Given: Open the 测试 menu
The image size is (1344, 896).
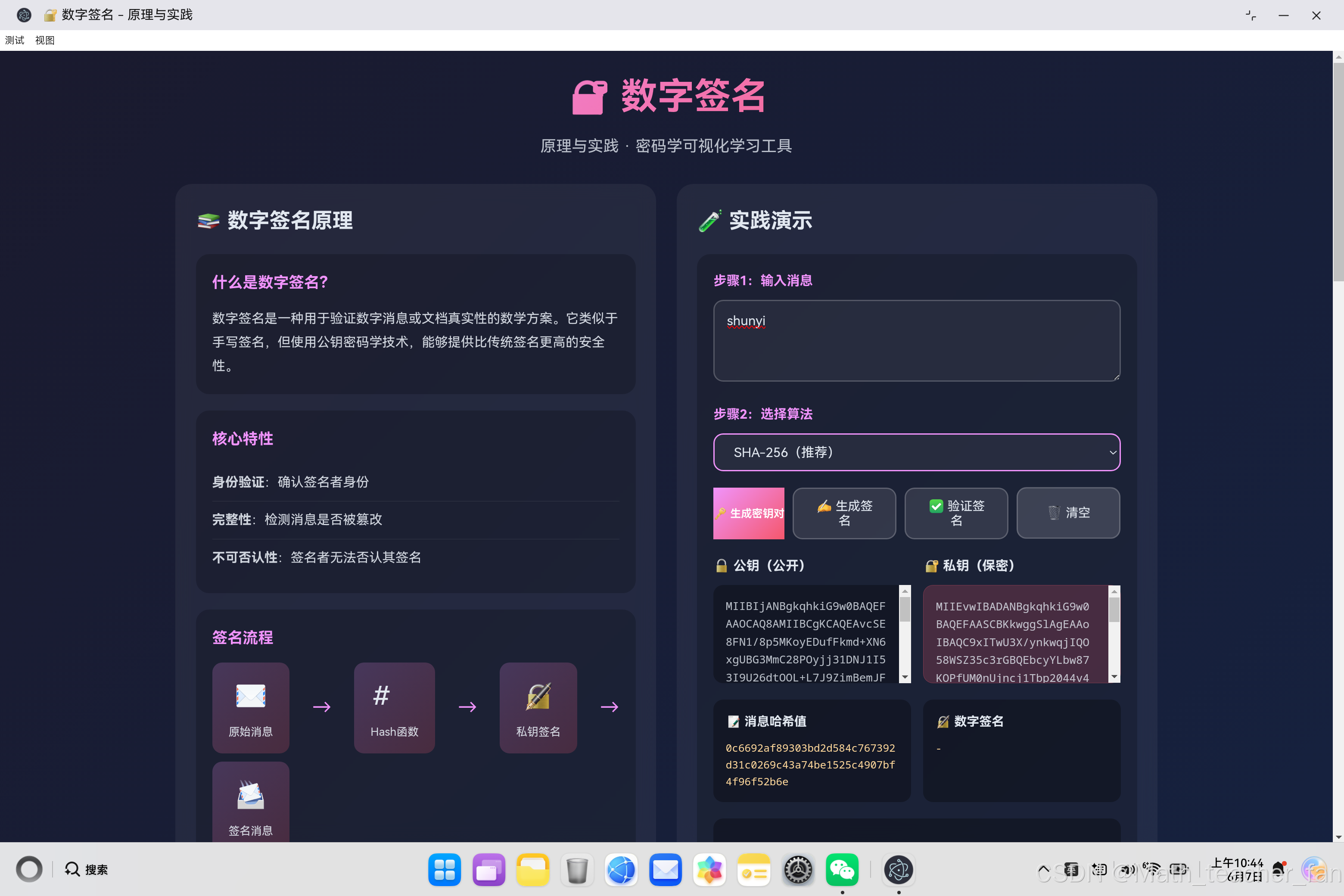Looking at the screenshot, I should pyautogui.click(x=15, y=40).
